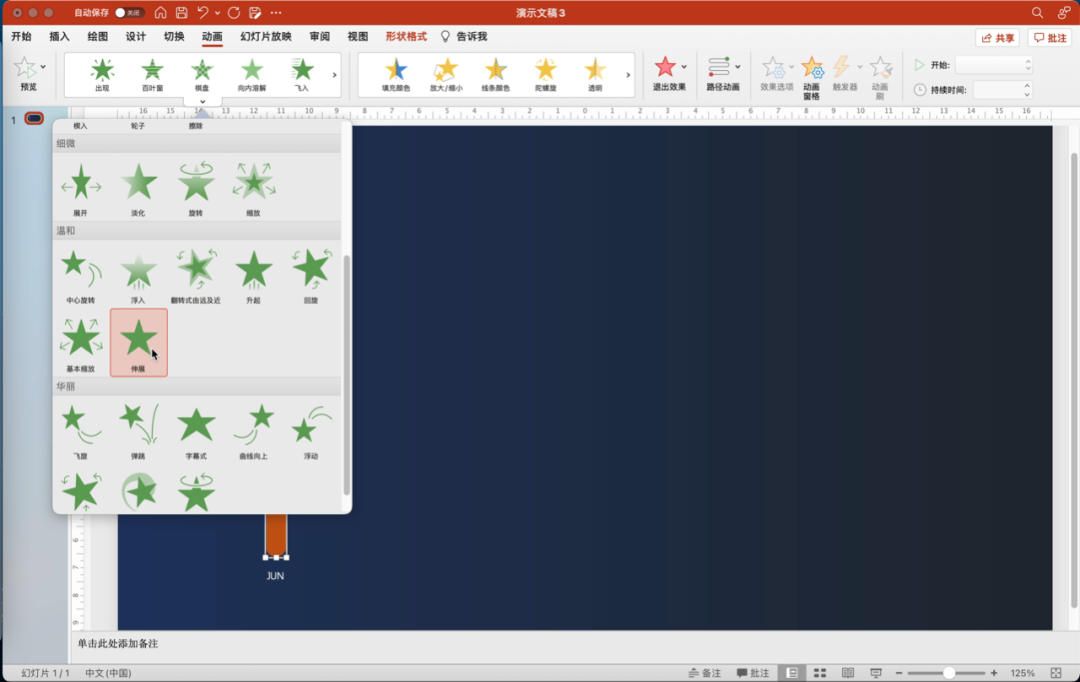
Task: Click the undo arrow icon
Action: pyautogui.click(x=202, y=12)
